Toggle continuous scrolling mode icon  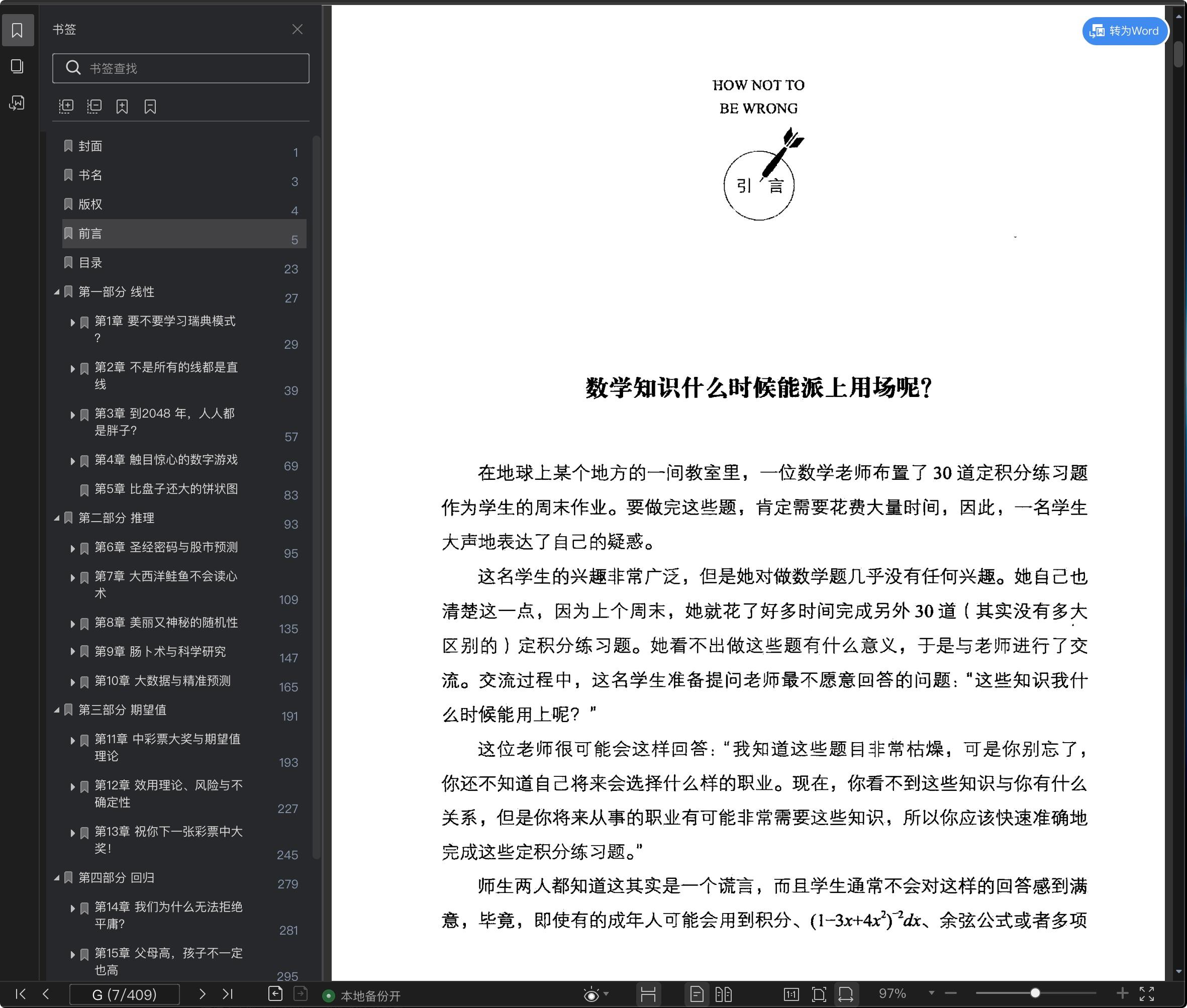click(648, 995)
